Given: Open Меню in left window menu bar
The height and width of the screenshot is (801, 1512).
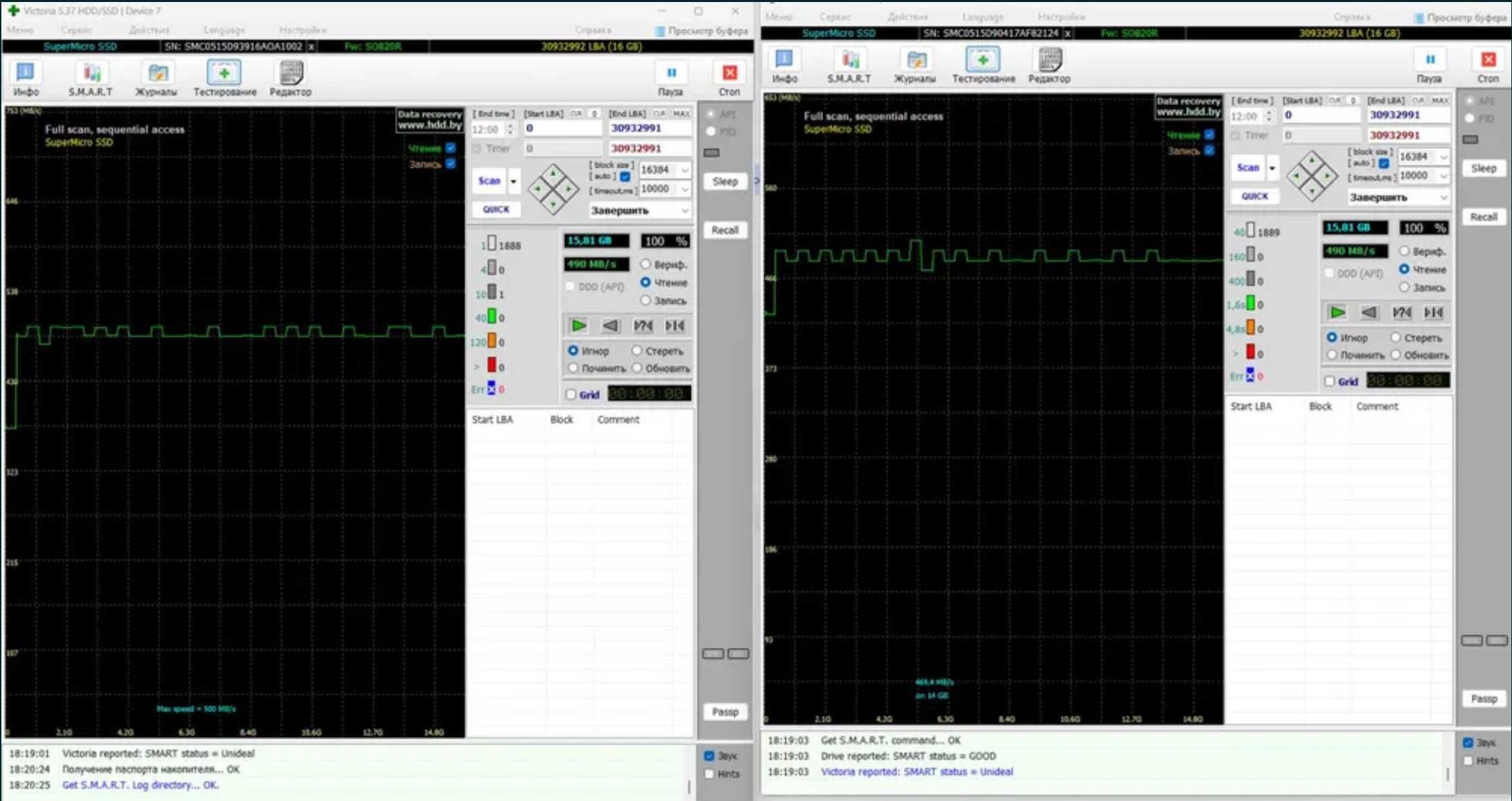Looking at the screenshot, I should click(20, 30).
